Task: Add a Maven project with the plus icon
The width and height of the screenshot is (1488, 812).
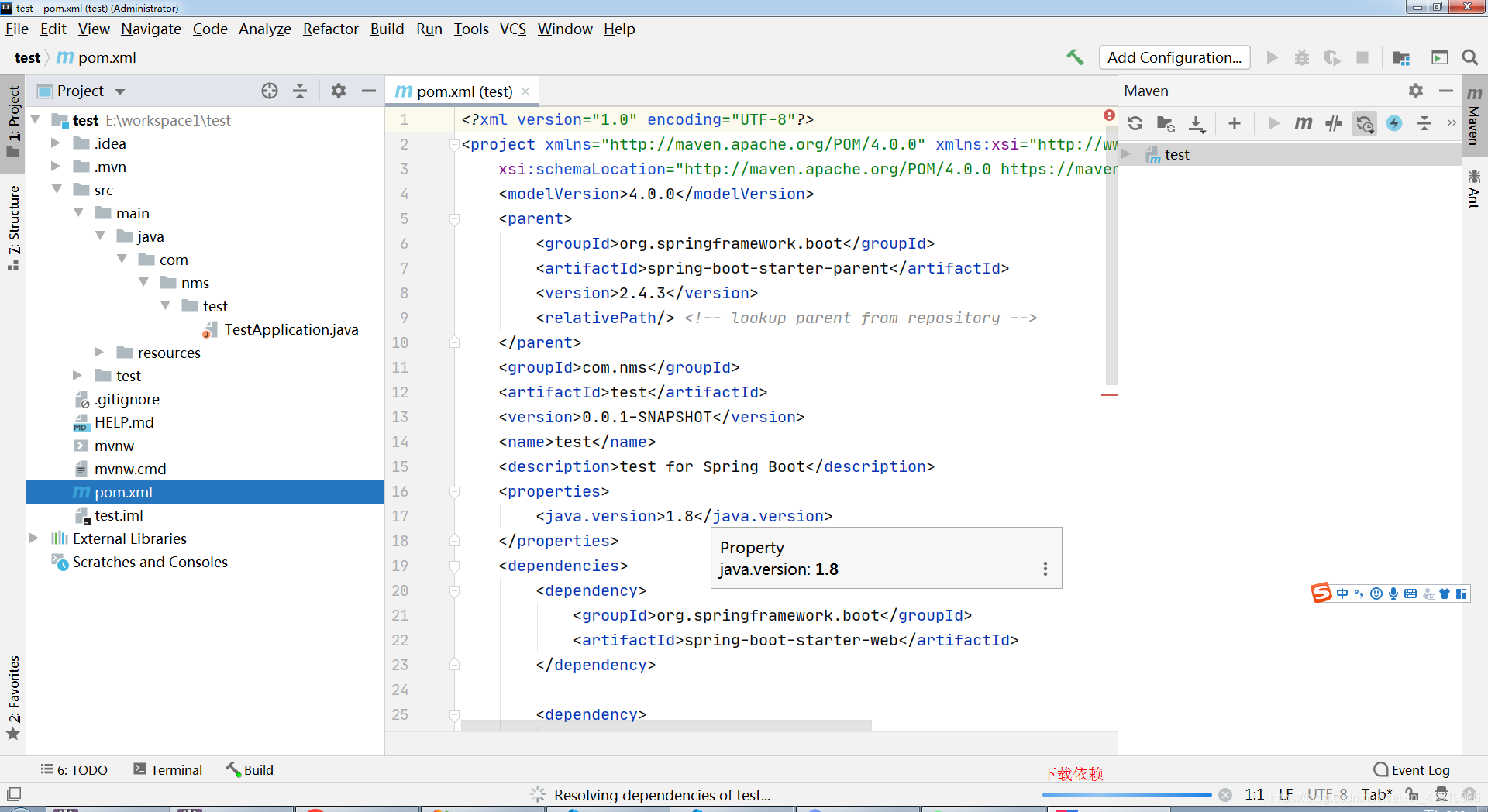Action: [1235, 123]
